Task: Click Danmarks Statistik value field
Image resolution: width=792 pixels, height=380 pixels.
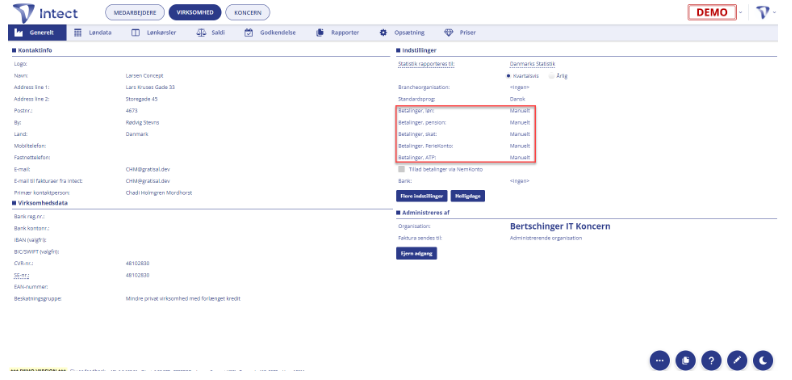Action: 532,64
